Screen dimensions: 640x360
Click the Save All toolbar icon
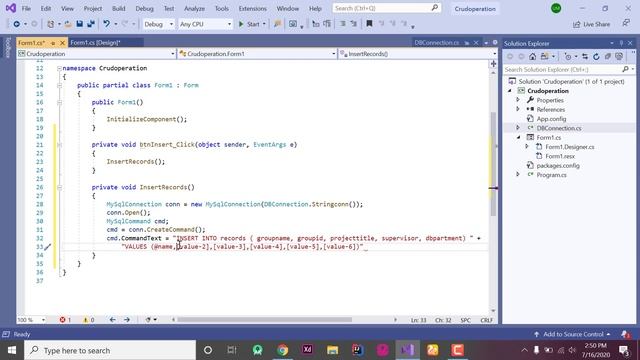(91, 24)
